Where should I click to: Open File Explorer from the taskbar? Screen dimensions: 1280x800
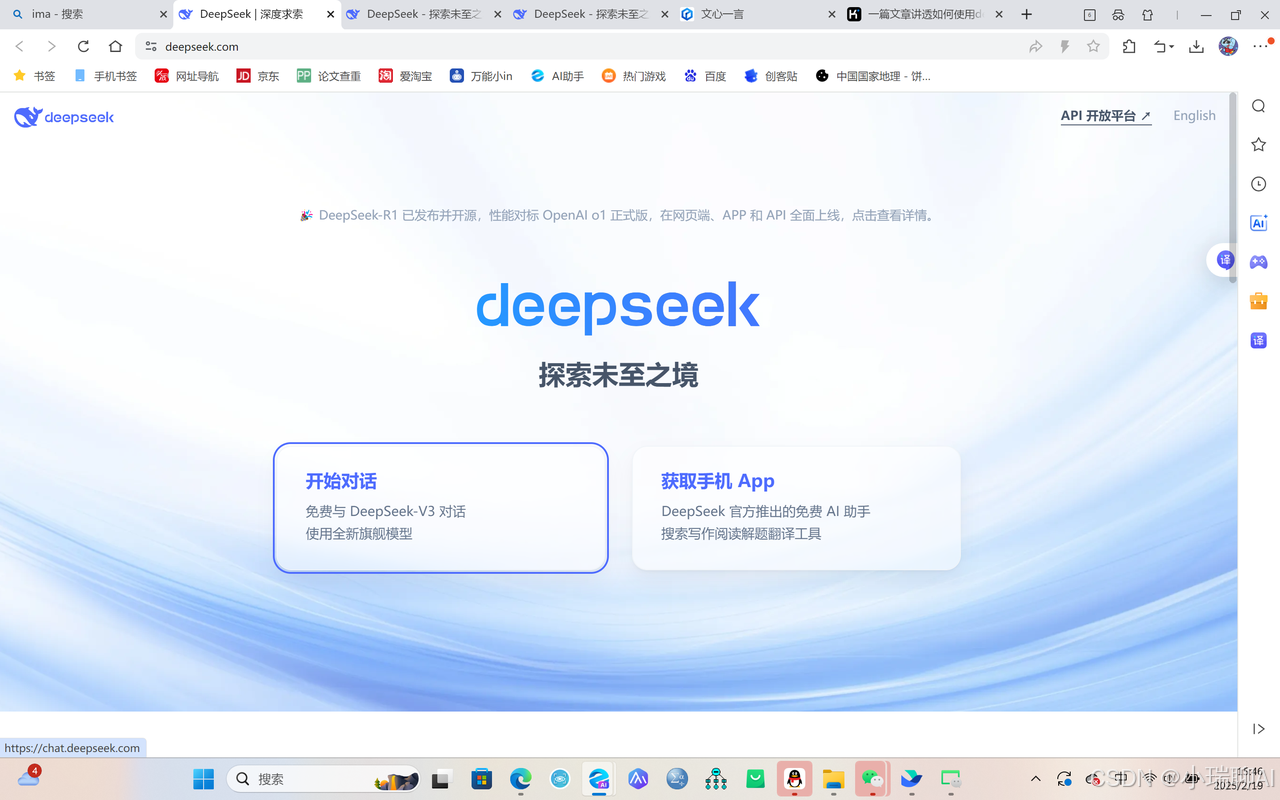833,779
